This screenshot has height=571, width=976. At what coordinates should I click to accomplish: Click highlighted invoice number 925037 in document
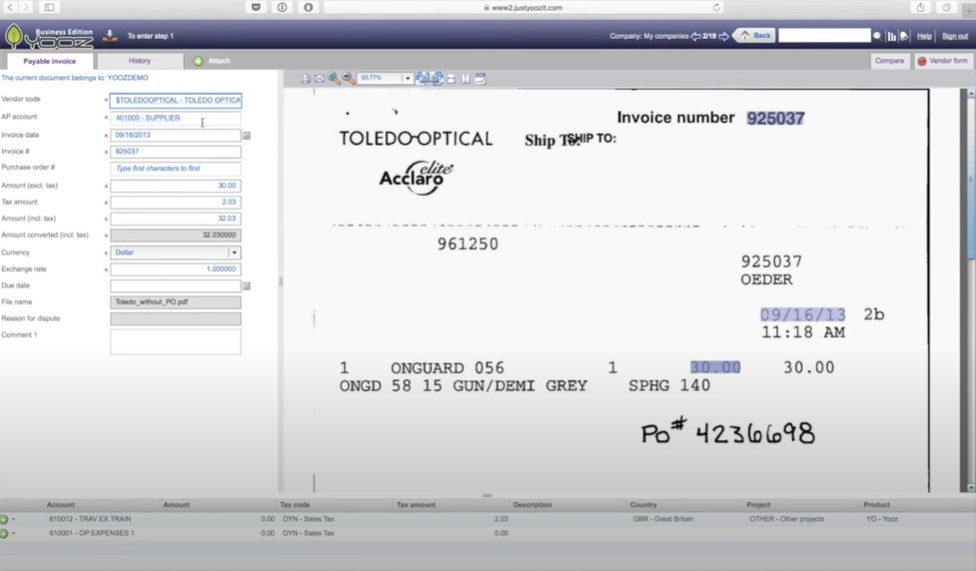pyautogui.click(x=776, y=118)
